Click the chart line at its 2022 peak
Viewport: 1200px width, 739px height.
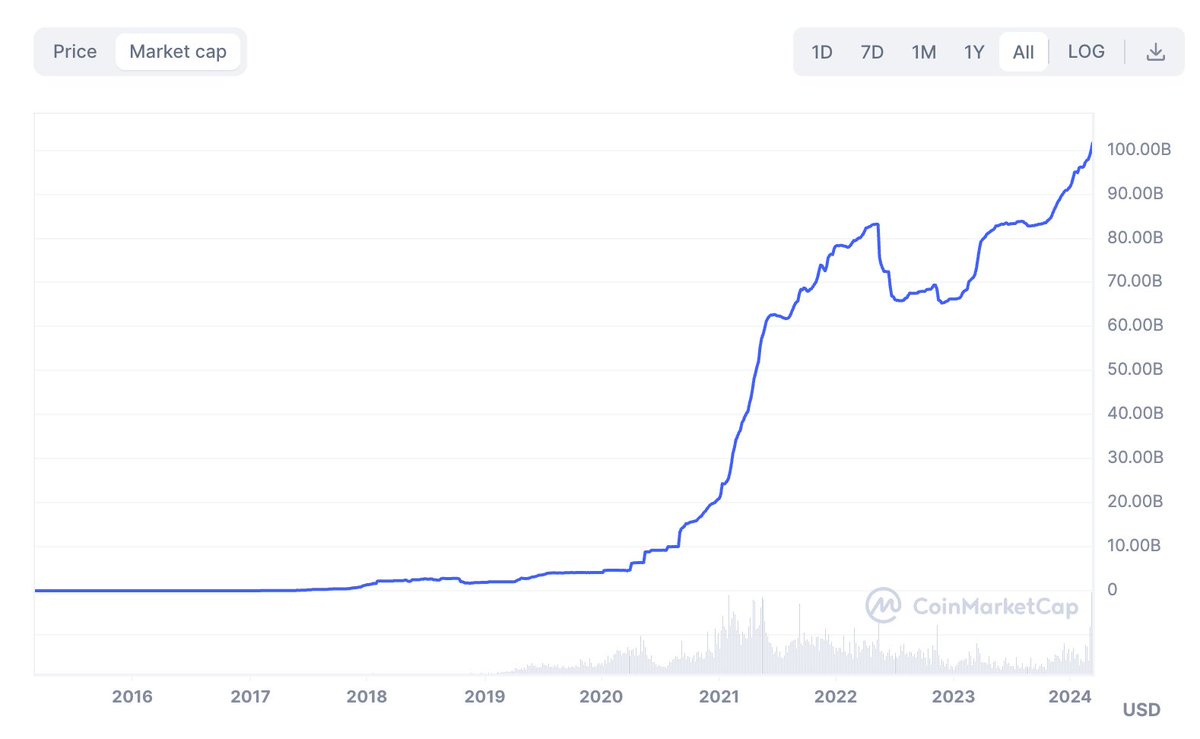tap(875, 225)
